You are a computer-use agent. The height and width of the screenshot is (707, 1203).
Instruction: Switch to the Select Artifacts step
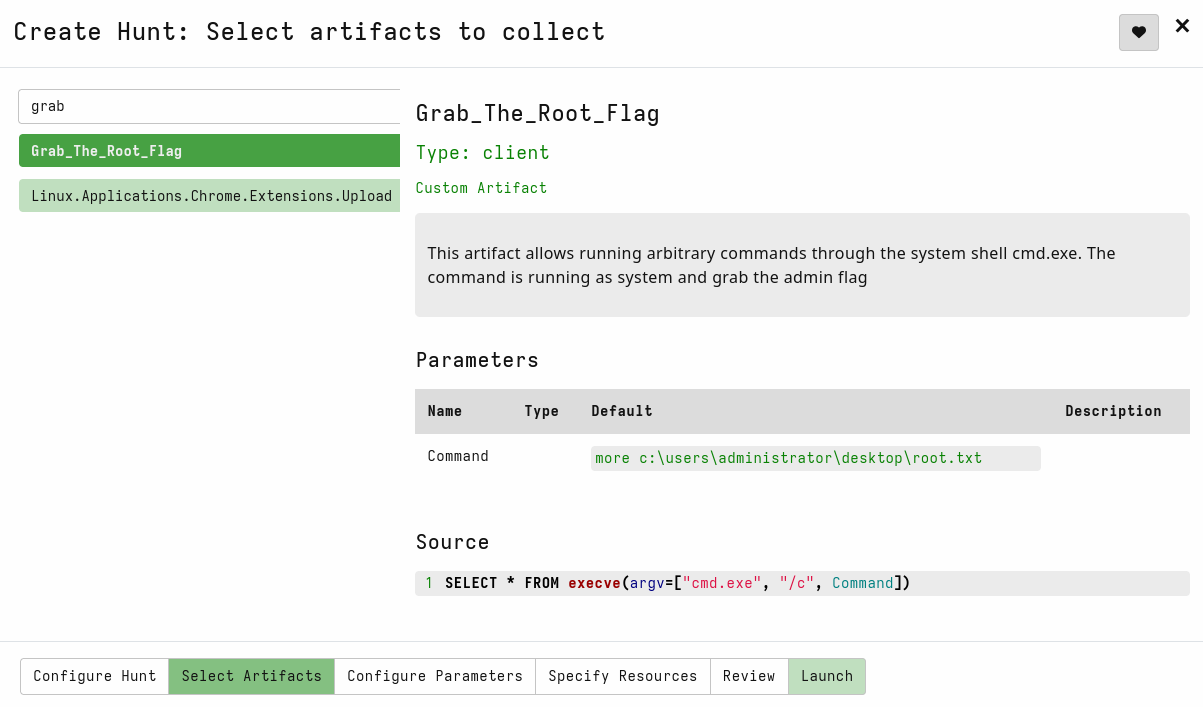point(252,676)
